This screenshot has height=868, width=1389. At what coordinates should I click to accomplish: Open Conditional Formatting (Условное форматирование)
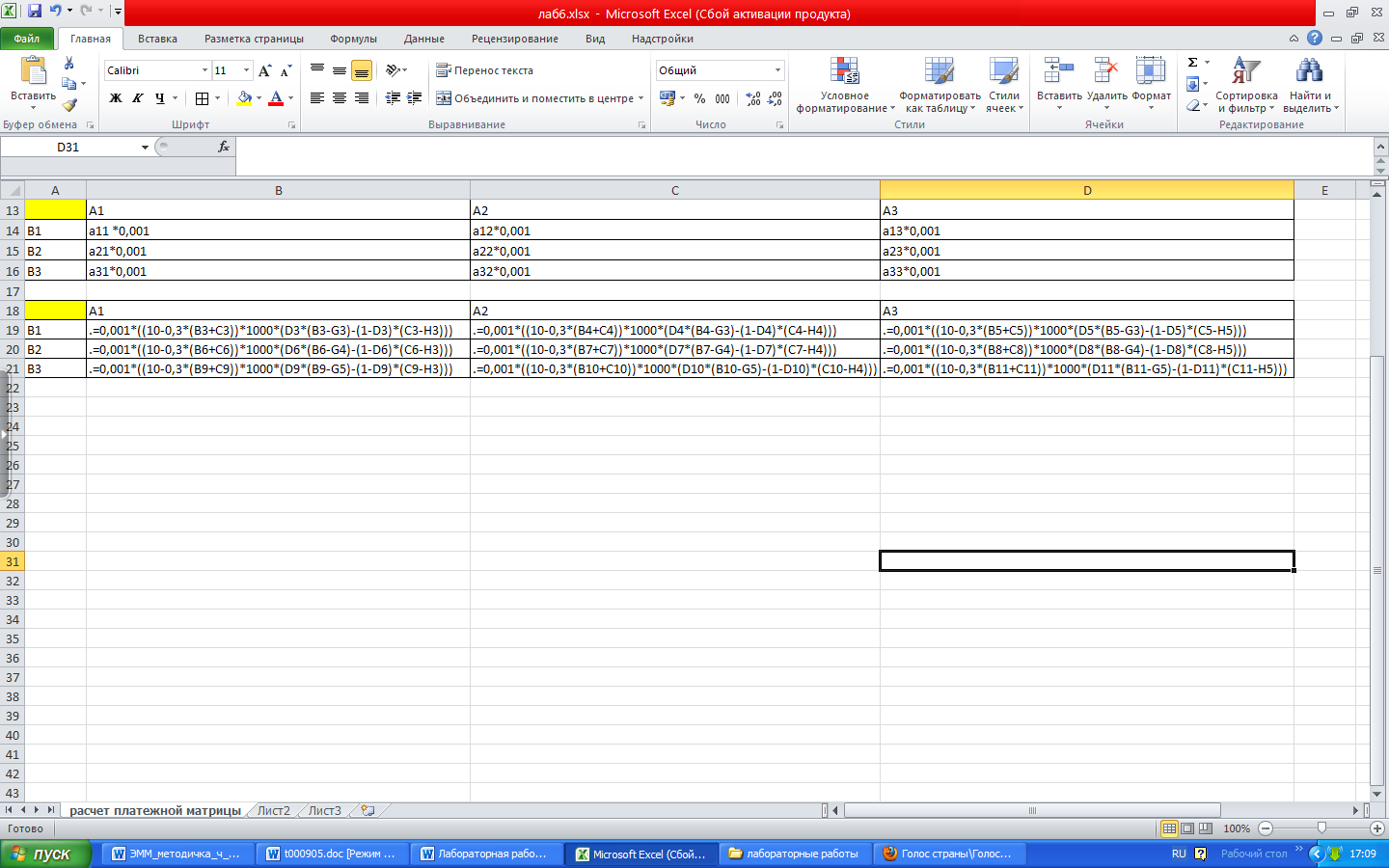(845, 85)
